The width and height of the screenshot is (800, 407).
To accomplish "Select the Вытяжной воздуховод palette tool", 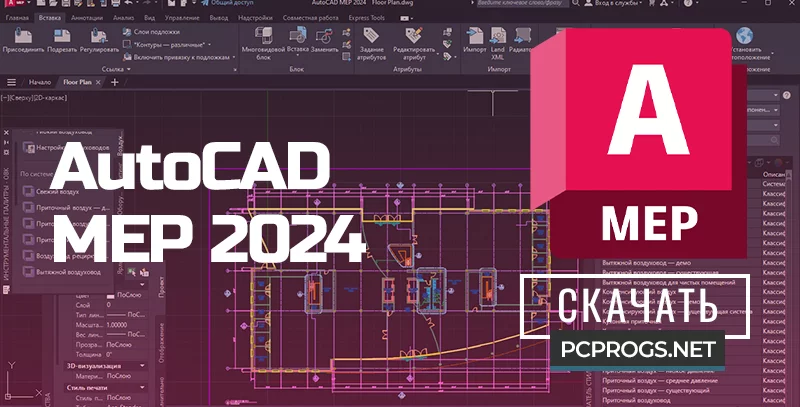I will pyautogui.click(x=61, y=272).
